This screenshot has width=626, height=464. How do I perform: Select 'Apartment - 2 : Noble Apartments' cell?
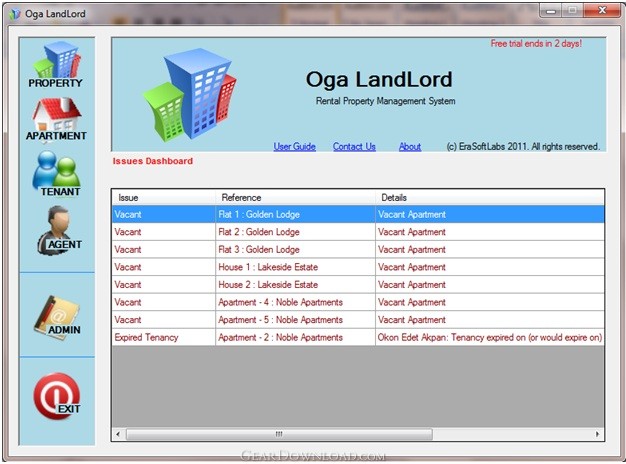pyautogui.click(x=295, y=337)
